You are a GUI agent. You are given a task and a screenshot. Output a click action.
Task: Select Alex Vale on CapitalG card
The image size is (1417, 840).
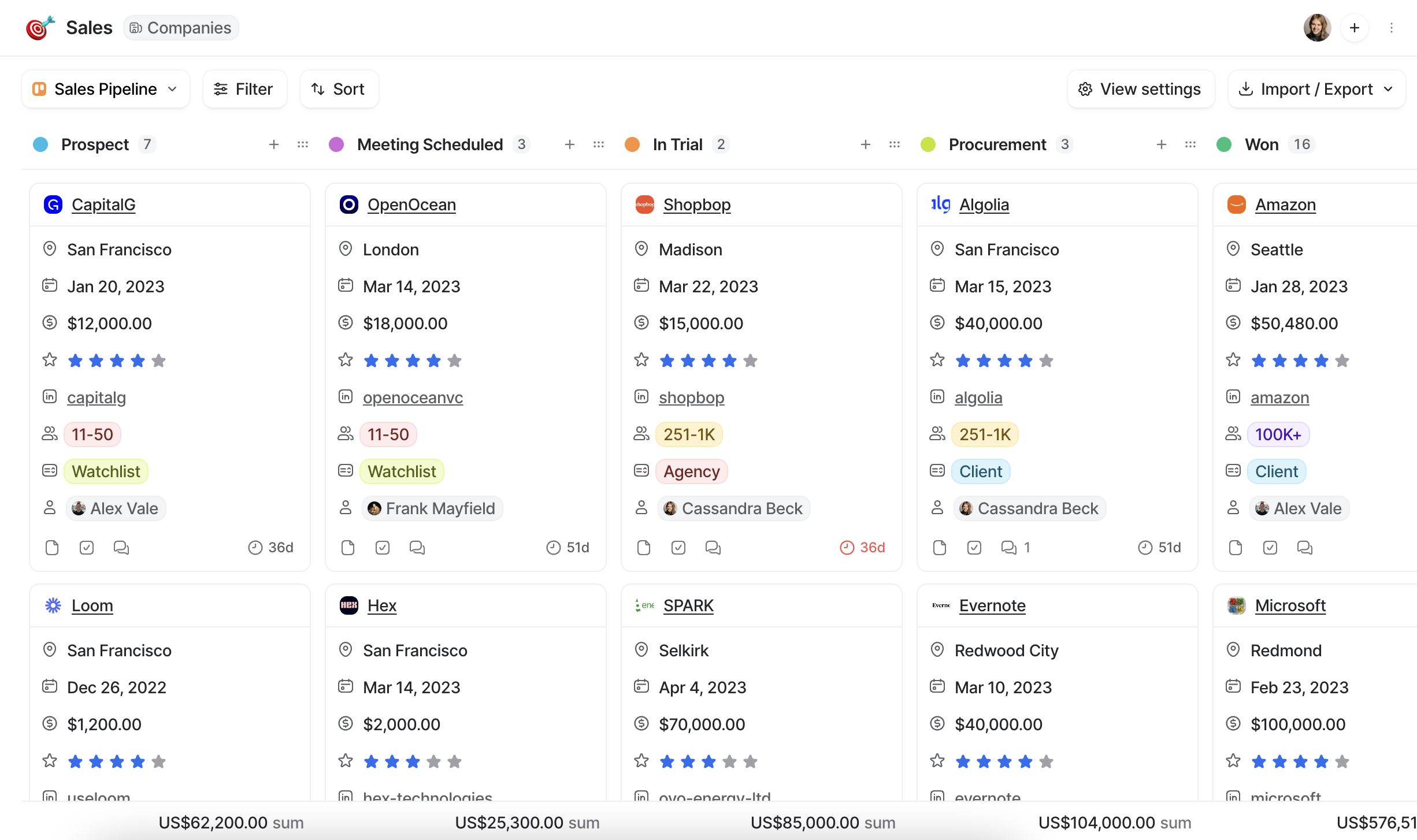(116, 508)
